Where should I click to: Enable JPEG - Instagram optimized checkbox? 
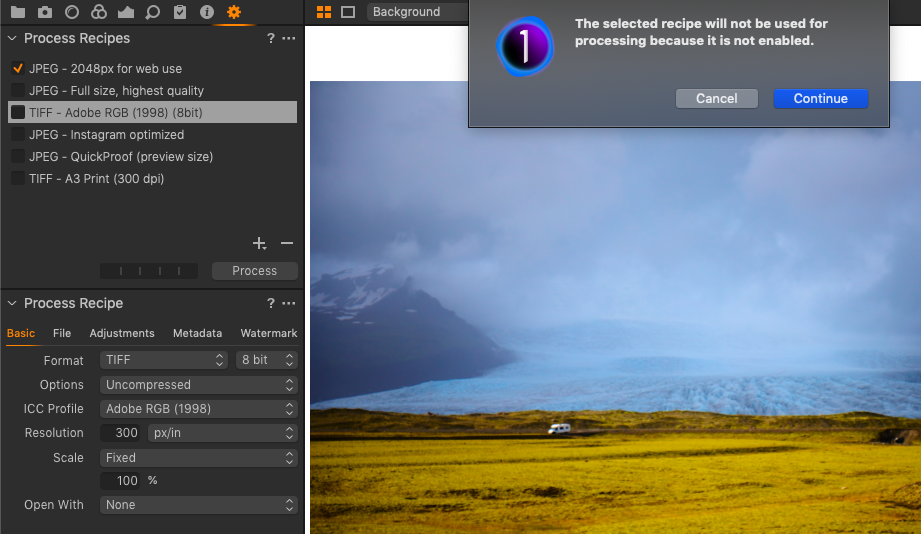(x=18, y=135)
